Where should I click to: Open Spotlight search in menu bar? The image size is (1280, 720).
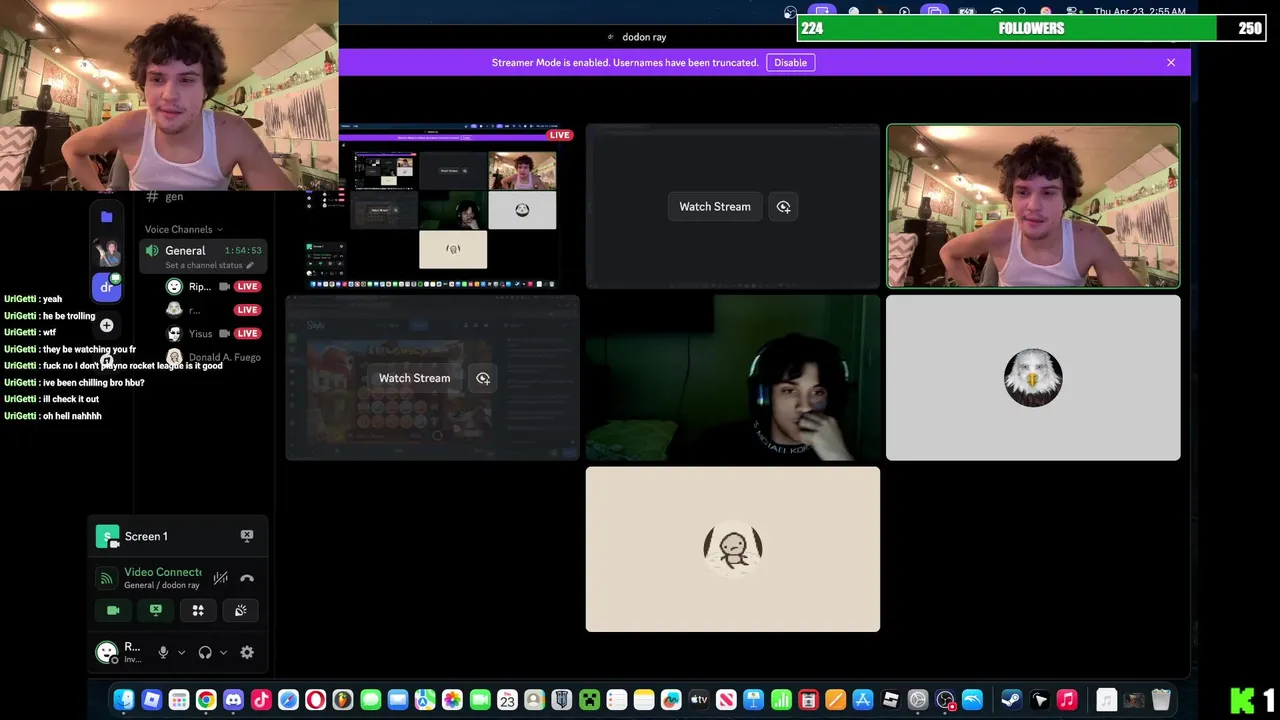(x=1021, y=11)
